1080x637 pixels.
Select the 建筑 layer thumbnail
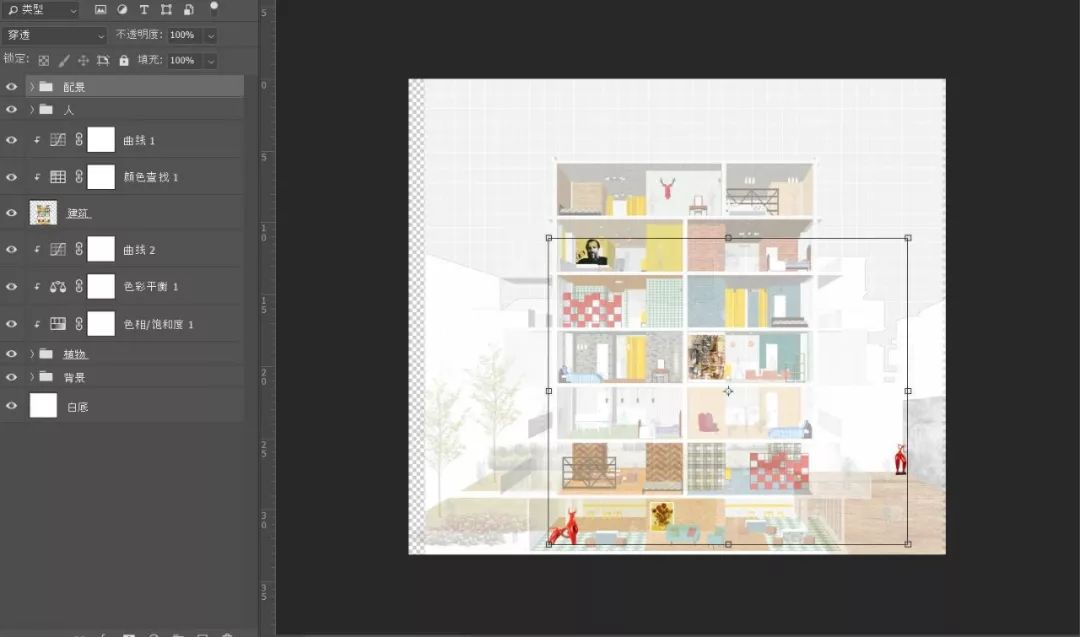coord(43,213)
